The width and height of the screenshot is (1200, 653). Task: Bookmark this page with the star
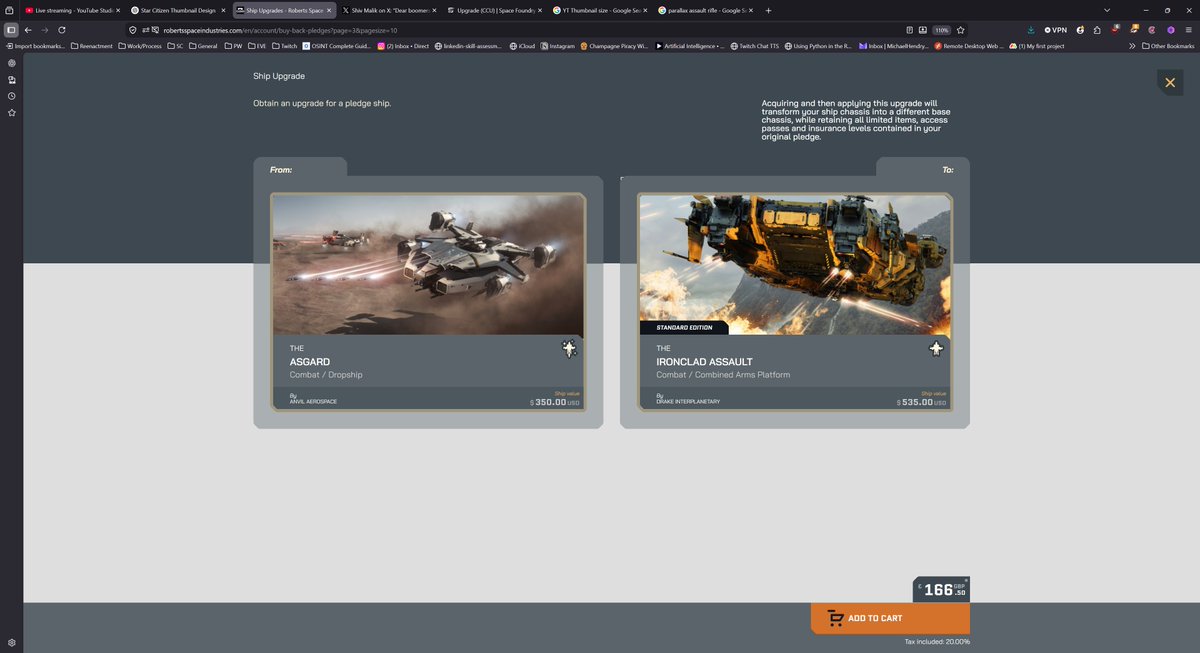[960, 30]
